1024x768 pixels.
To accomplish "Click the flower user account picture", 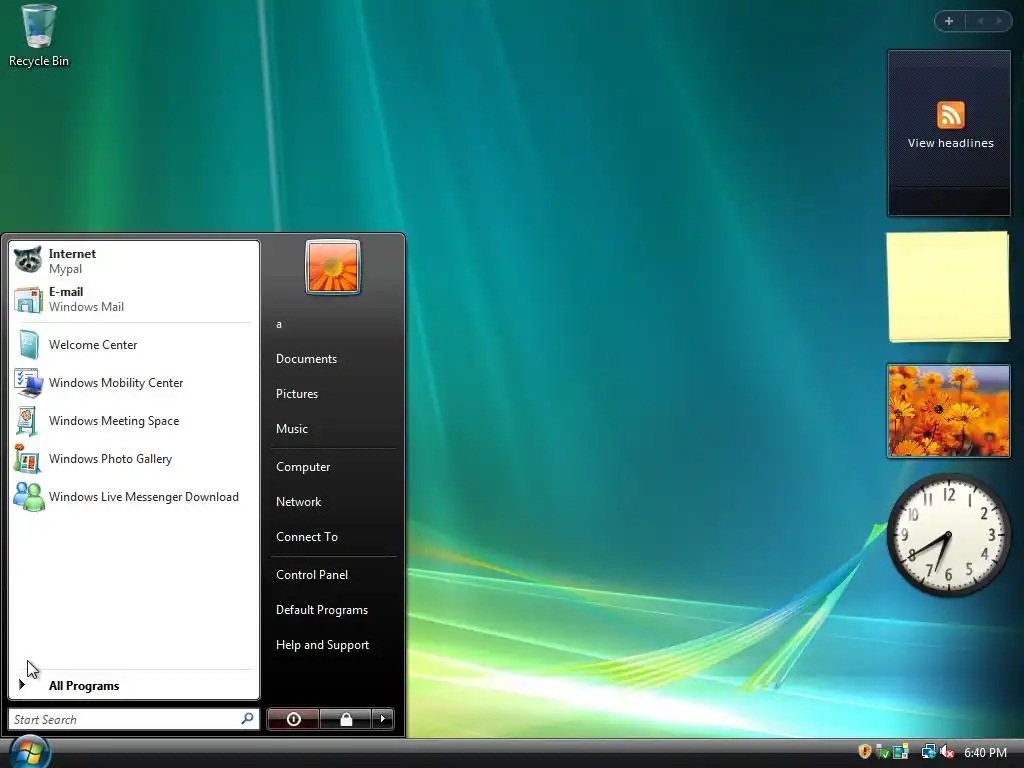I will click(x=333, y=267).
